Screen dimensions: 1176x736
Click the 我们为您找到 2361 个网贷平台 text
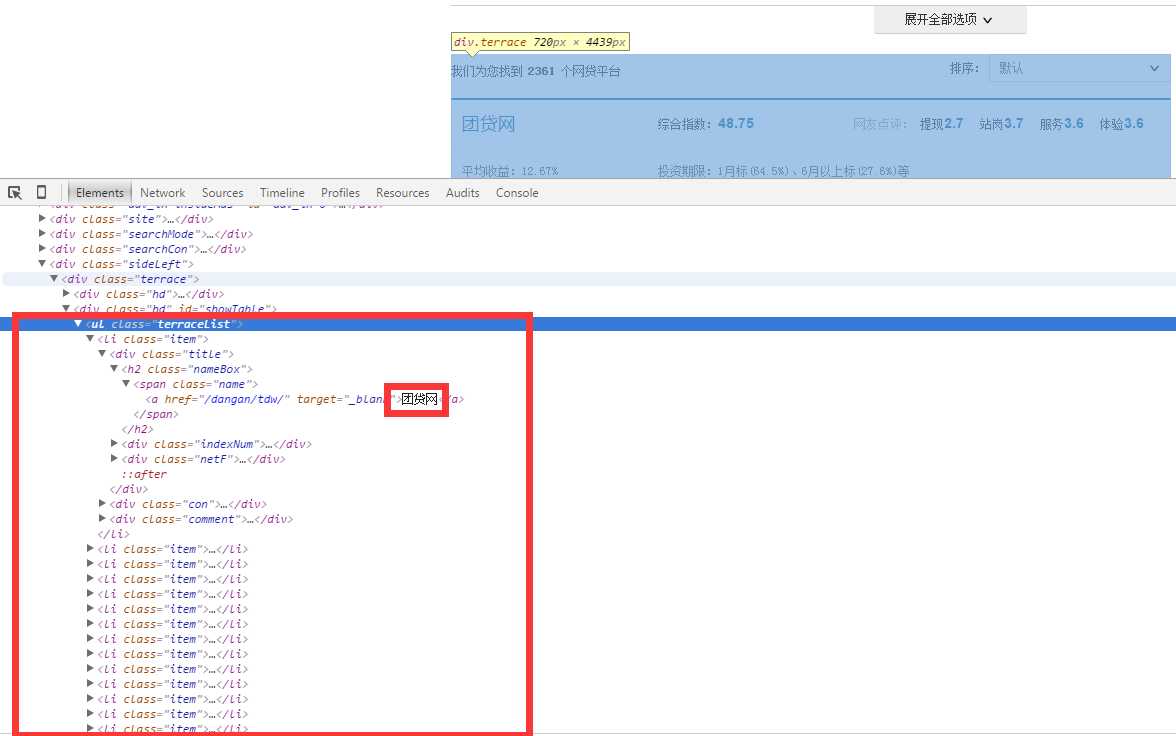point(536,71)
